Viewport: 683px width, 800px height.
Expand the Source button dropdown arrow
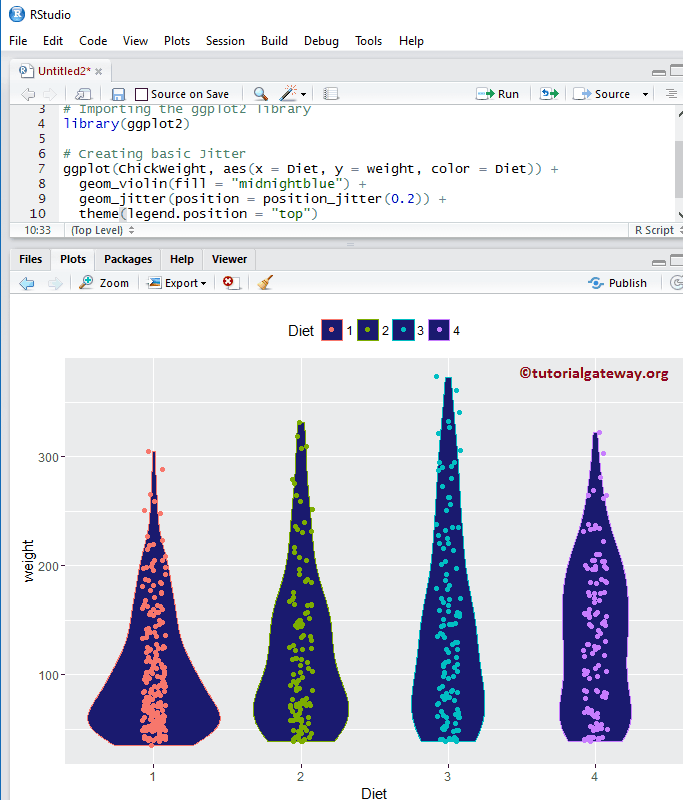pyautogui.click(x=645, y=94)
